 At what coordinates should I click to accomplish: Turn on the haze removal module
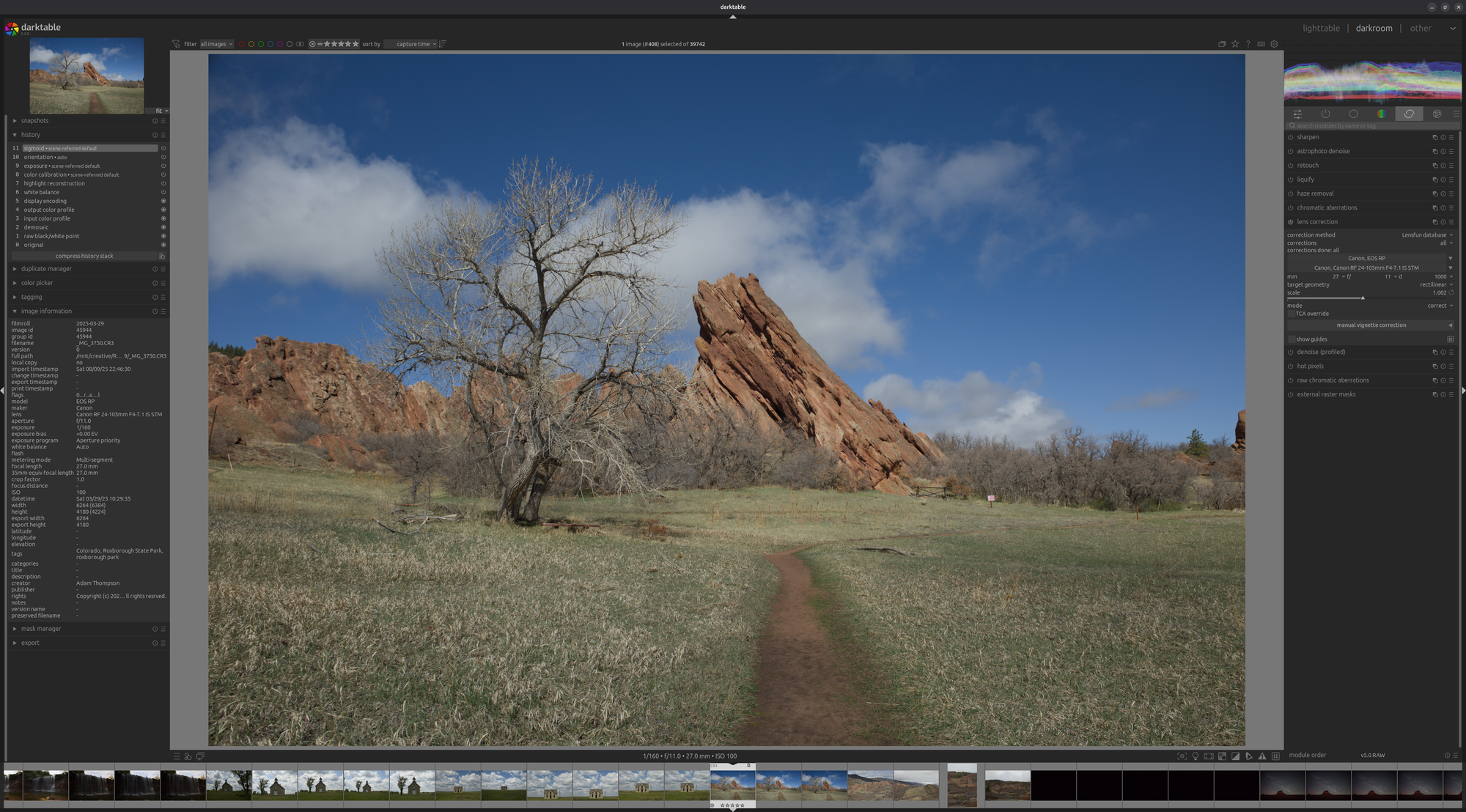(1291, 193)
